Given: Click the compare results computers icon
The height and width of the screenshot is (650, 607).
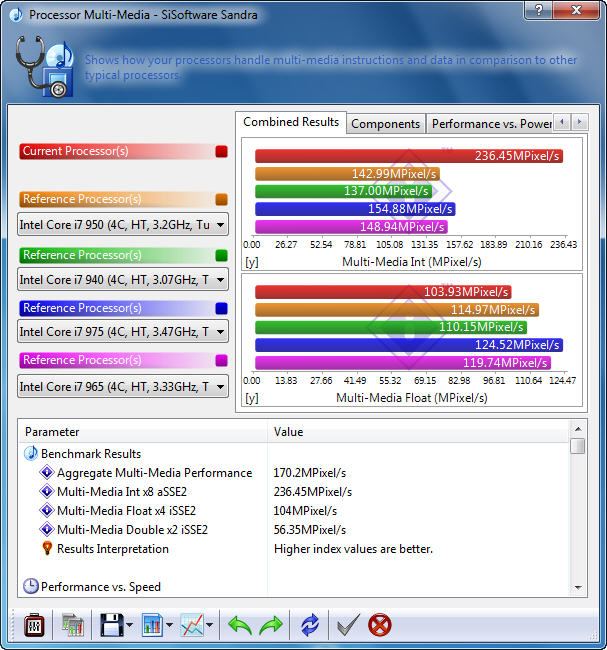Looking at the screenshot, I should pyautogui.click(x=73, y=626).
